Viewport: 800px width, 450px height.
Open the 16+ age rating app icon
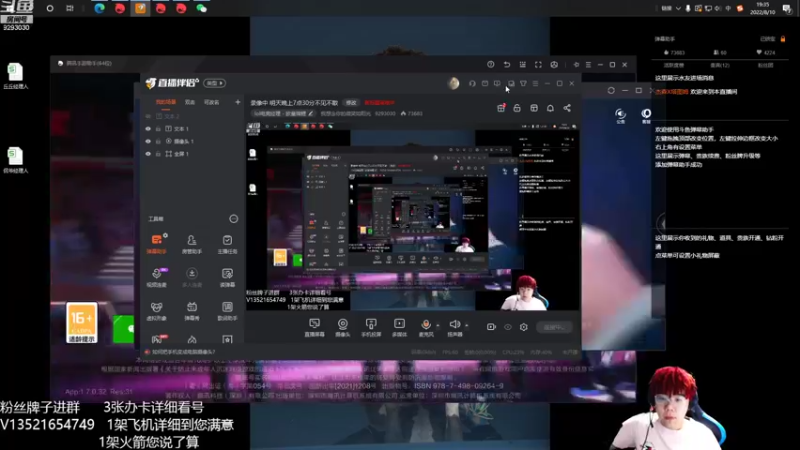82,323
